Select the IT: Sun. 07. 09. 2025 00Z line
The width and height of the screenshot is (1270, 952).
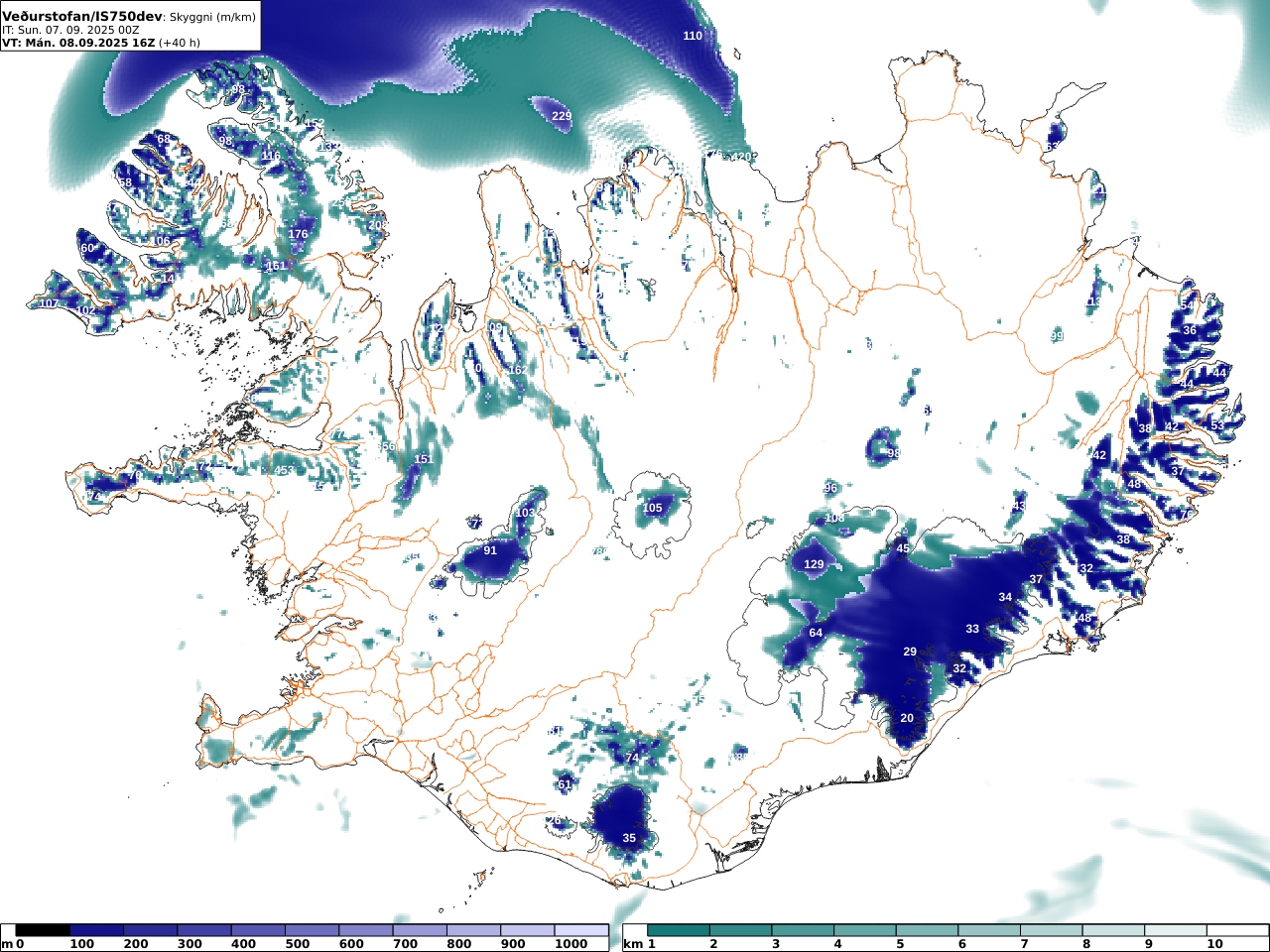click(70, 31)
